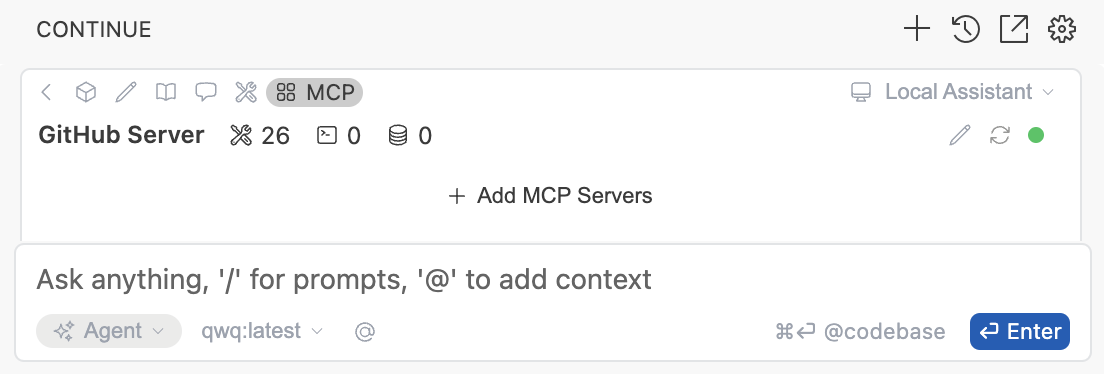Open the docs book icon section
This screenshot has height=374, width=1104.
pyautogui.click(x=166, y=92)
